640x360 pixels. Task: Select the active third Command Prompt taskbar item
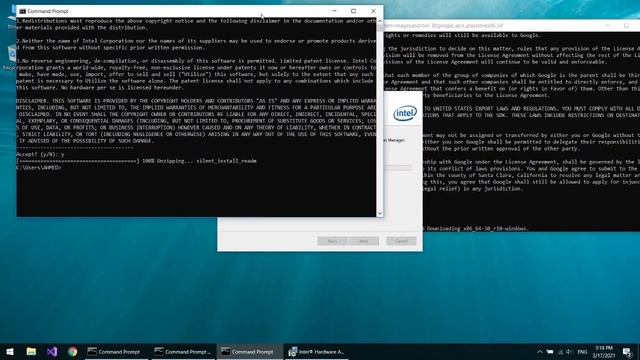click(x=250, y=351)
